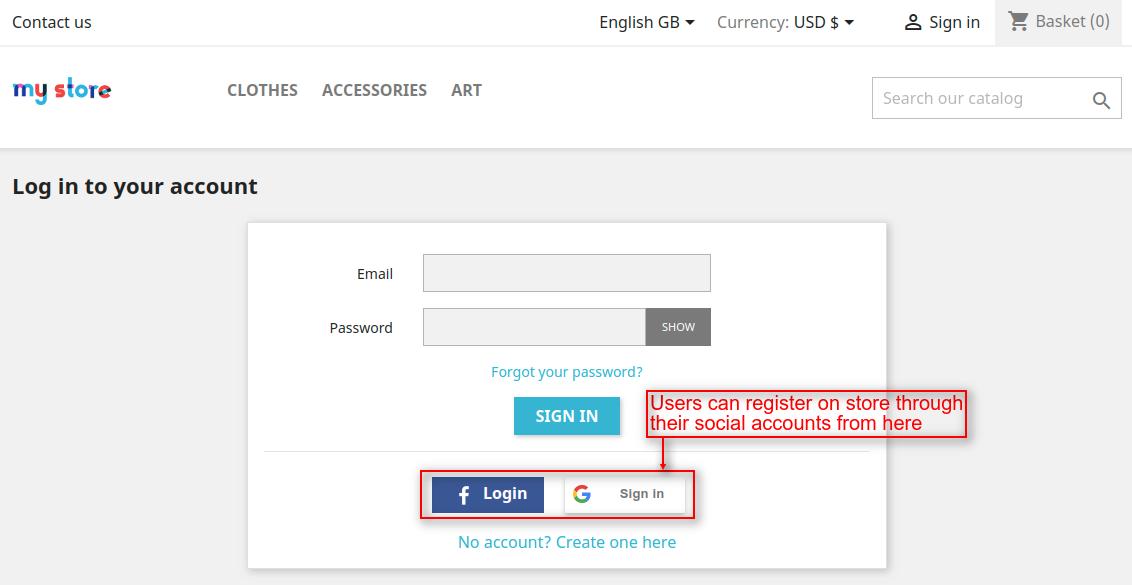Open the Contact us link
The width and height of the screenshot is (1132, 585).
pyautogui.click(x=52, y=22)
